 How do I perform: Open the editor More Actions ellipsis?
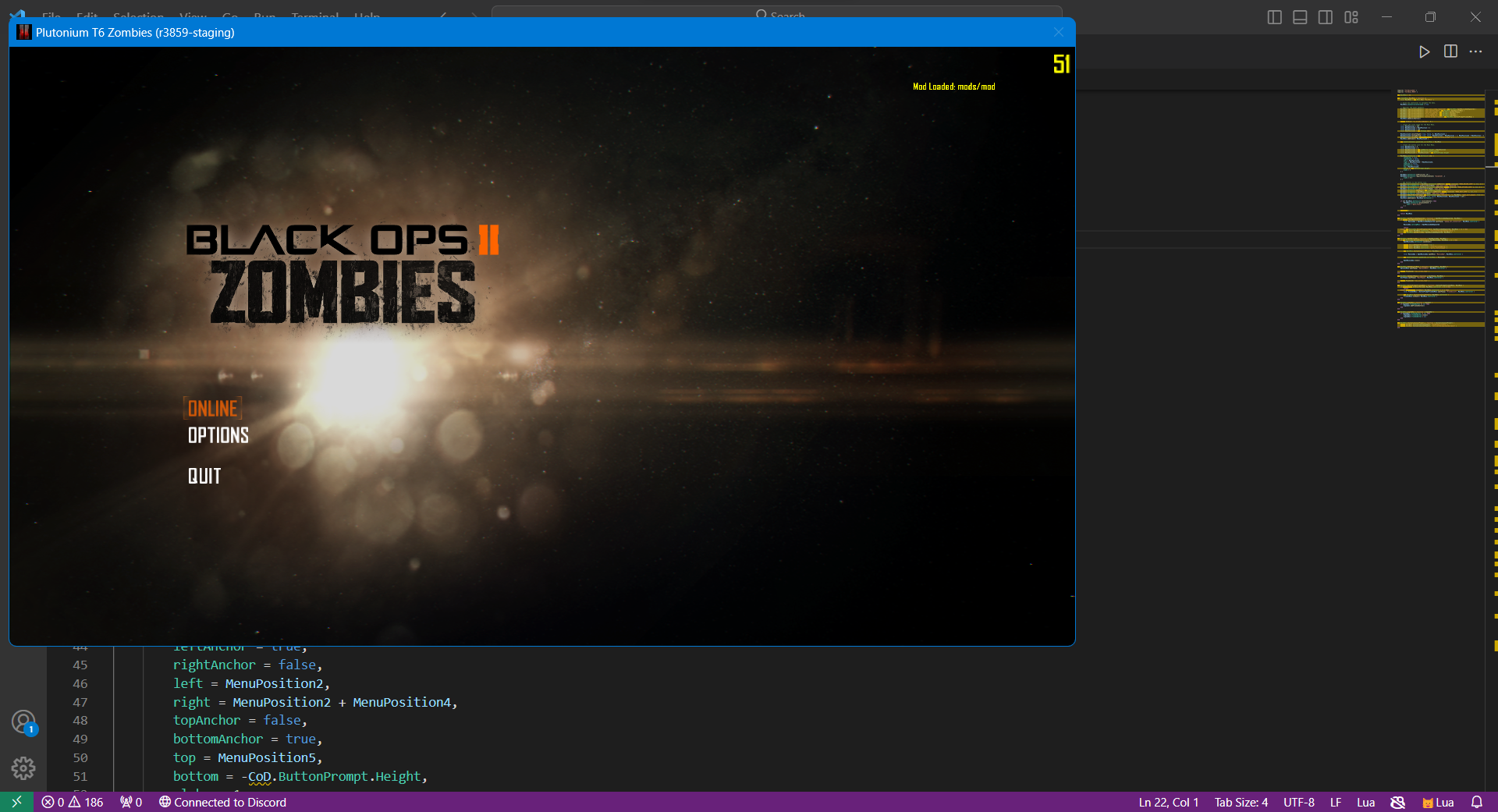pos(1475,51)
